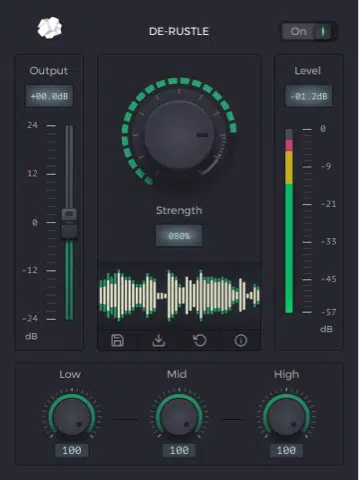Click the Mid label text
Viewport: 360px width, 480px height.
coord(177,374)
